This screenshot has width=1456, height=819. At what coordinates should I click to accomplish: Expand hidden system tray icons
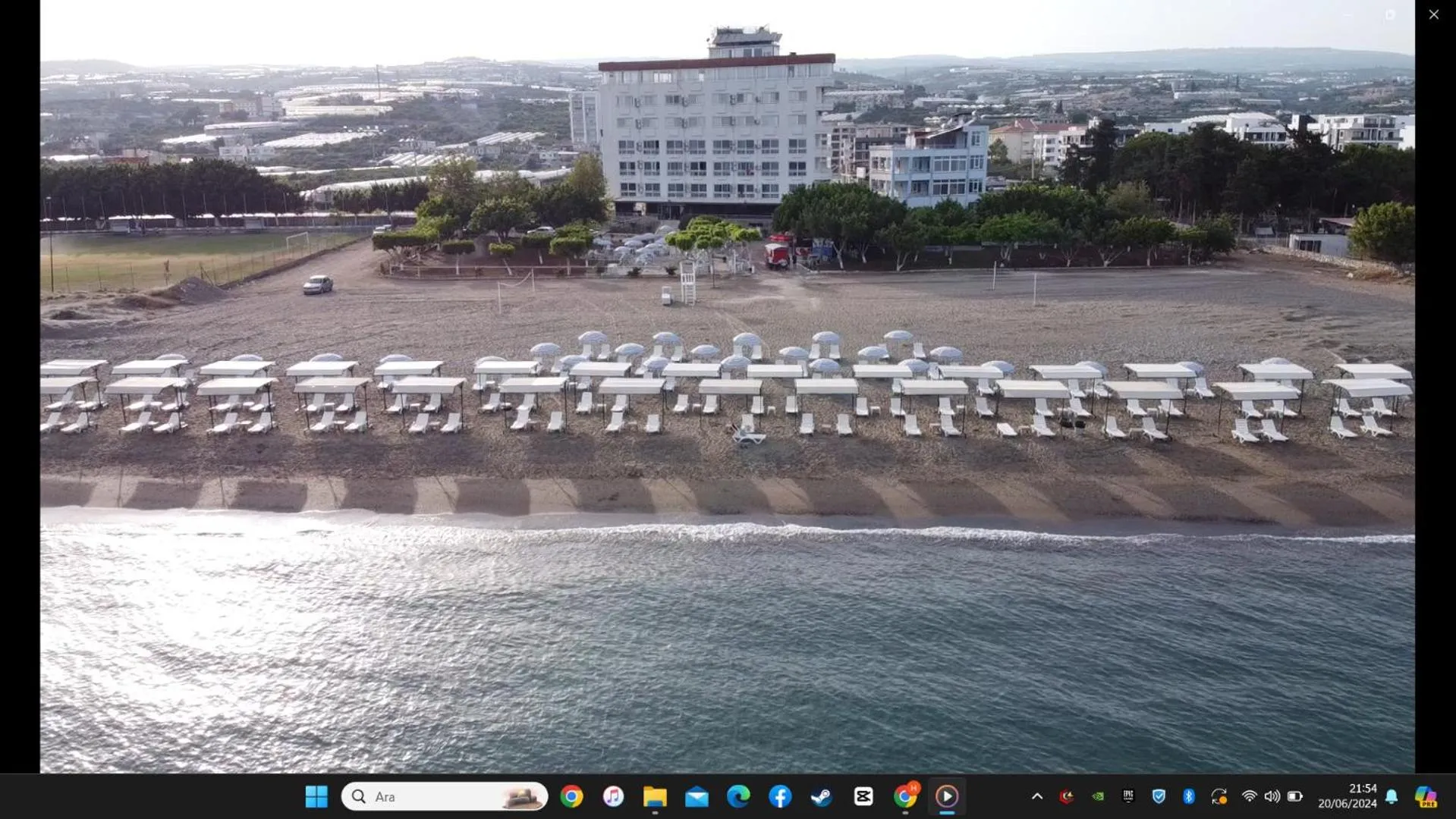1037,796
